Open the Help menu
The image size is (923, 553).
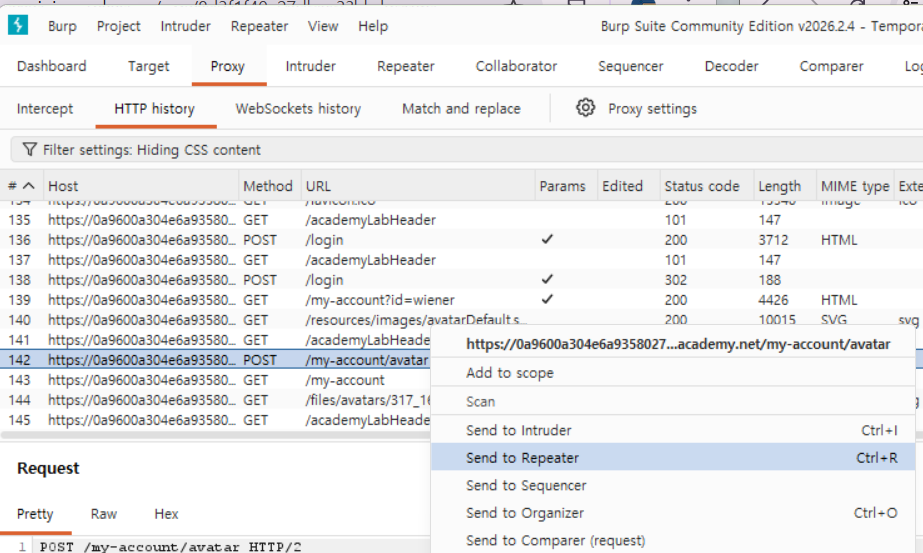click(373, 27)
